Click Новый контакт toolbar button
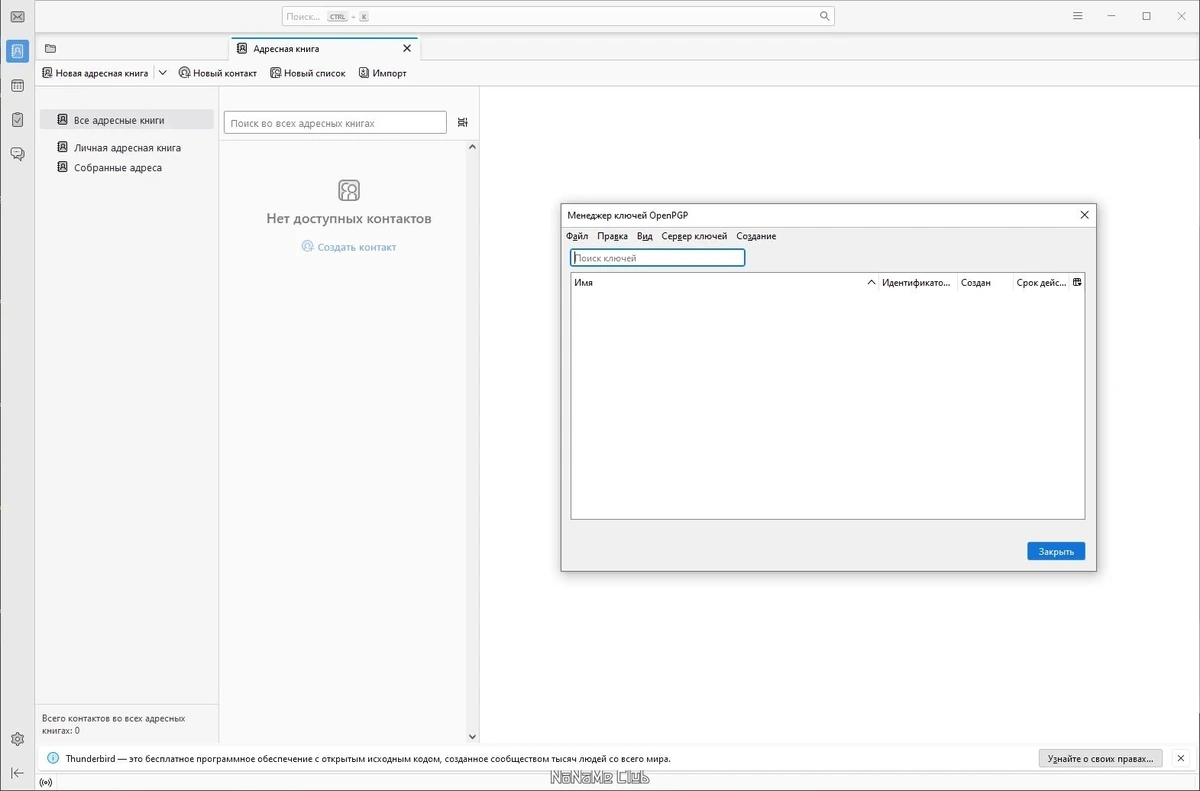1200x791 pixels. pos(218,73)
